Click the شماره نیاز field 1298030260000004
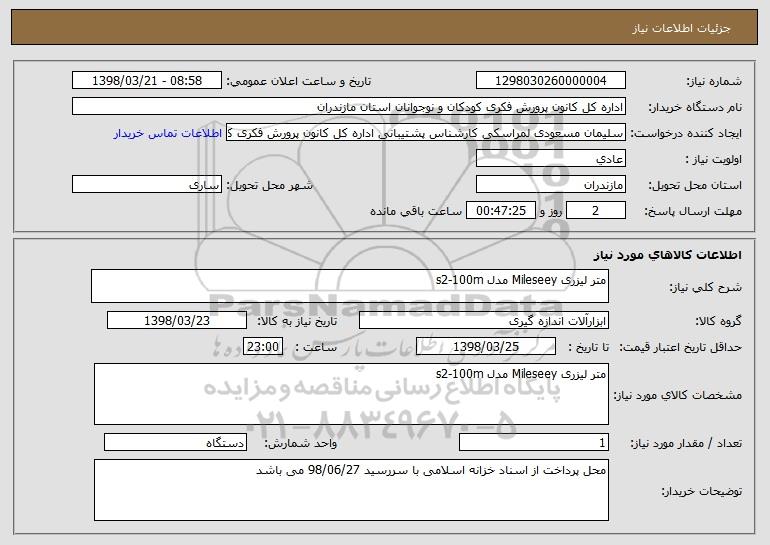 [x=550, y=80]
